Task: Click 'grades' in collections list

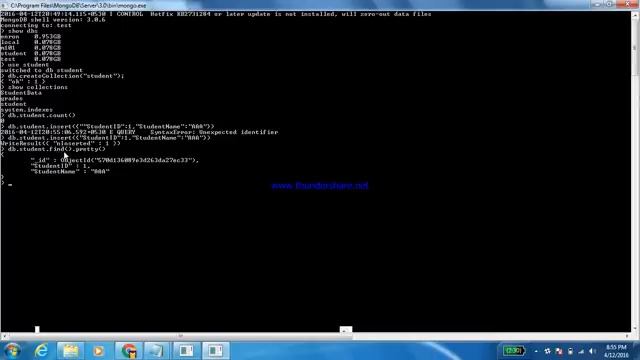Action: (12, 99)
